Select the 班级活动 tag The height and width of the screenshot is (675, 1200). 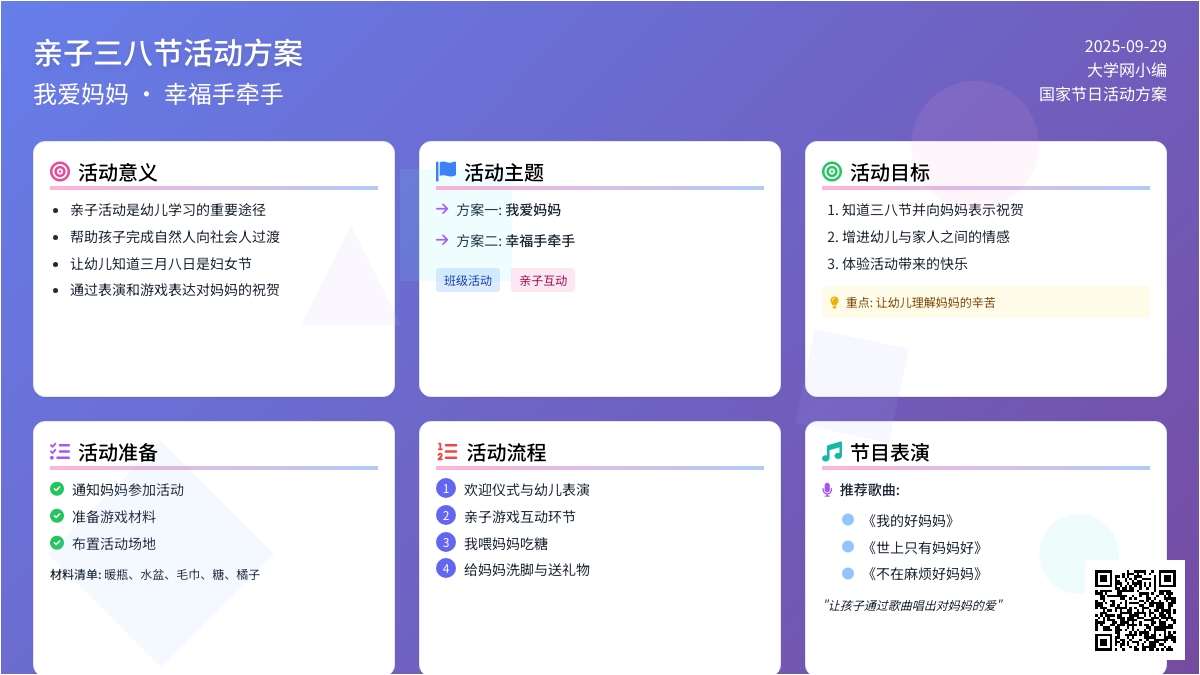tap(468, 281)
